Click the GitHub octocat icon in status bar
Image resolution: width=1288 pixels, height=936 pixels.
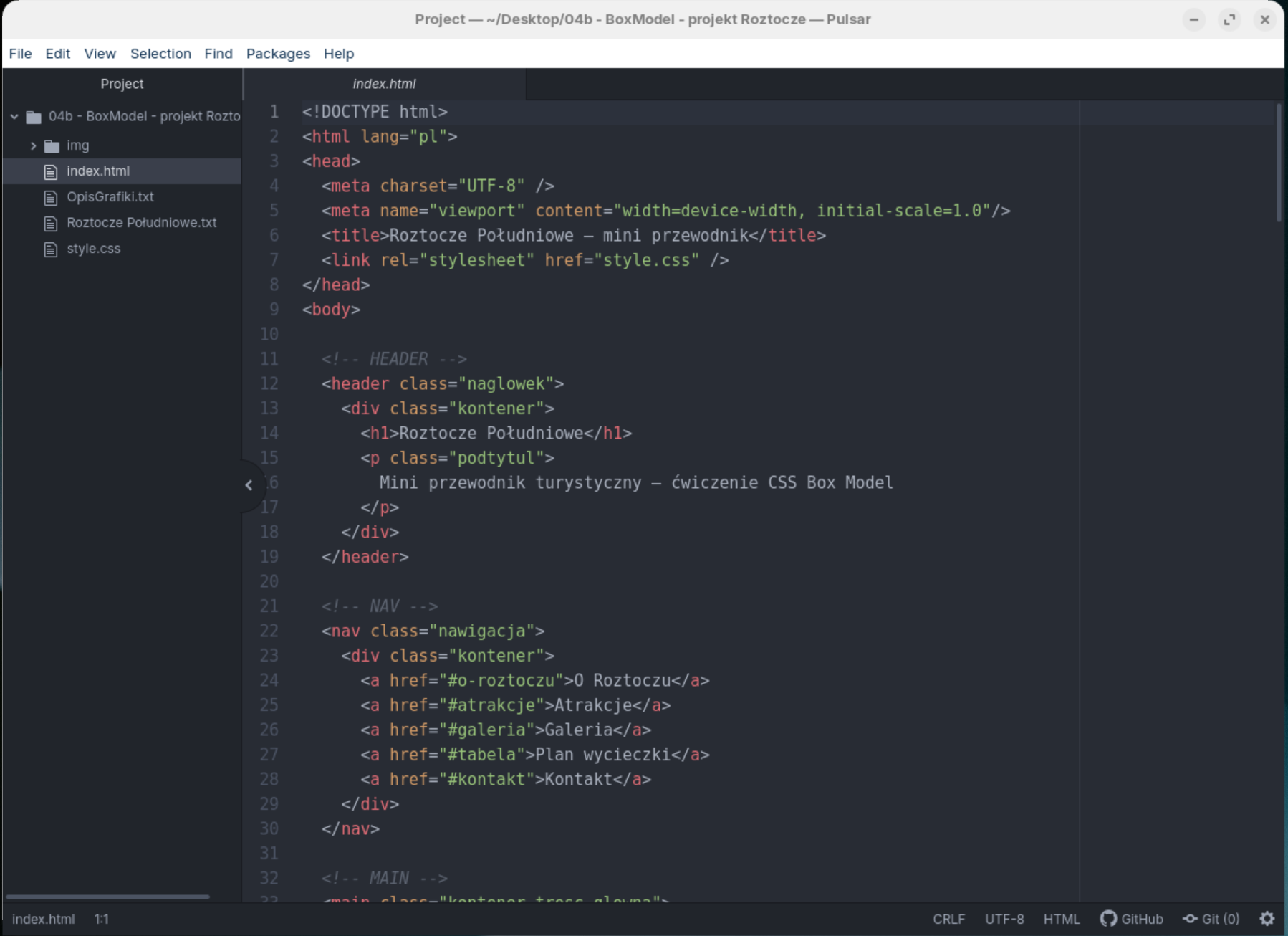[1108, 919]
